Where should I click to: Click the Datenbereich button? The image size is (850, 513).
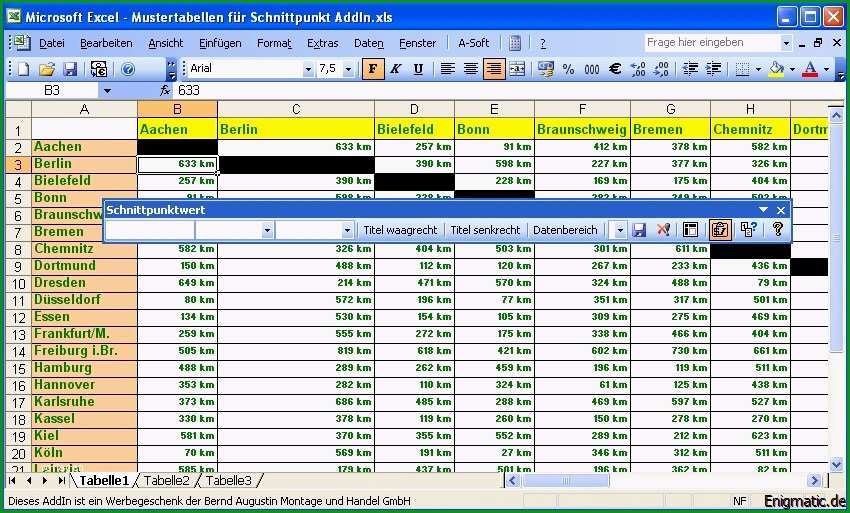565,230
